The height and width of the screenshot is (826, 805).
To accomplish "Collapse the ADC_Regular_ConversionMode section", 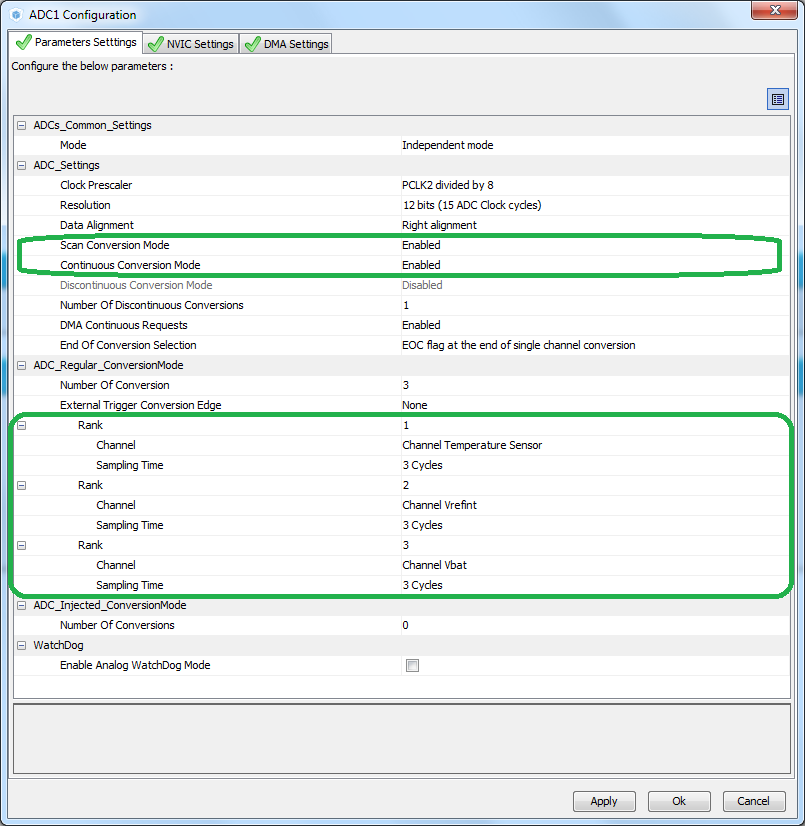I will pyautogui.click(x=21, y=365).
